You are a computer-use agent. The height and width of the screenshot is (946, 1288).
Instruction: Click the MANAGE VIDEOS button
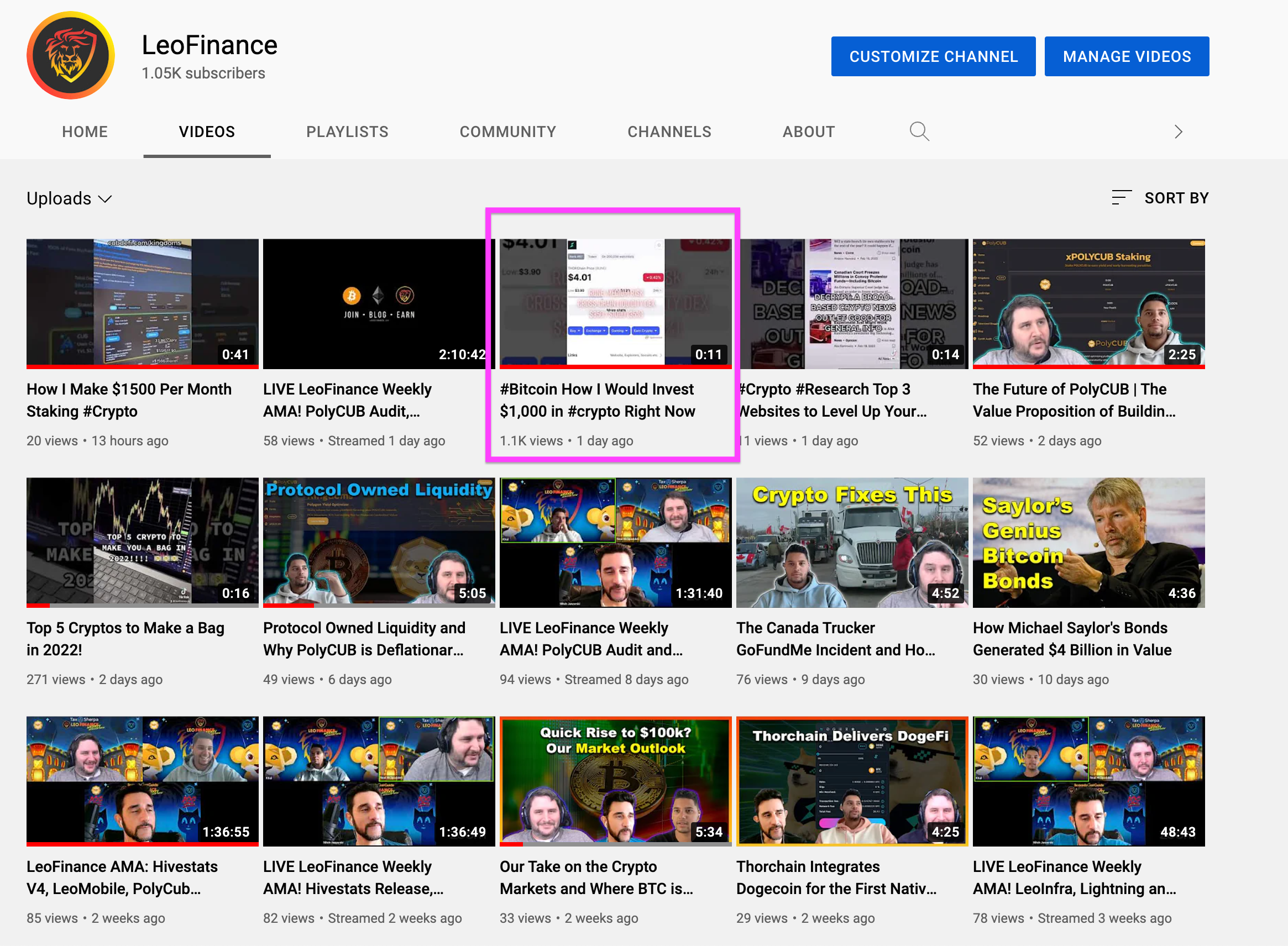(x=1127, y=56)
